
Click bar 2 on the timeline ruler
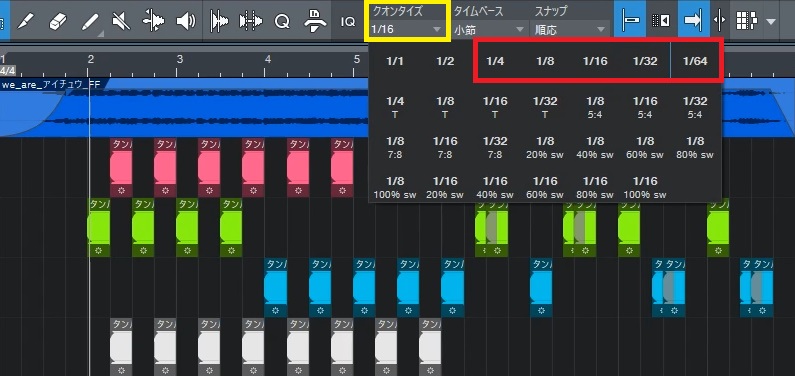pos(90,59)
